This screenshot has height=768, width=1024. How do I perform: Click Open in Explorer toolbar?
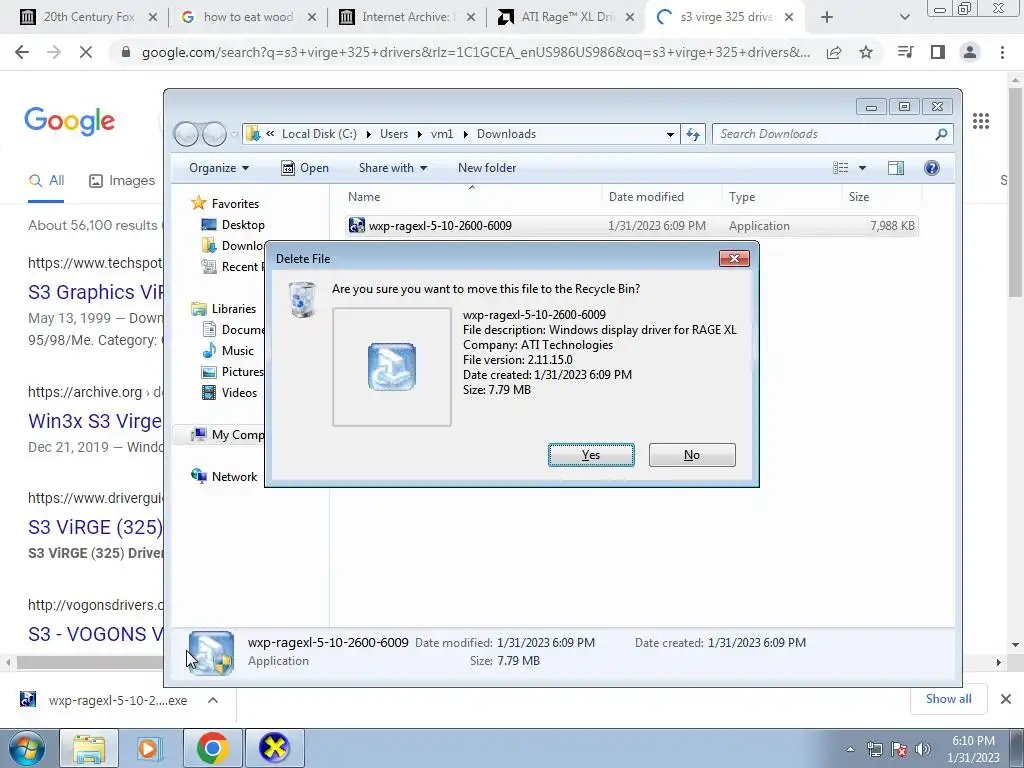(305, 168)
